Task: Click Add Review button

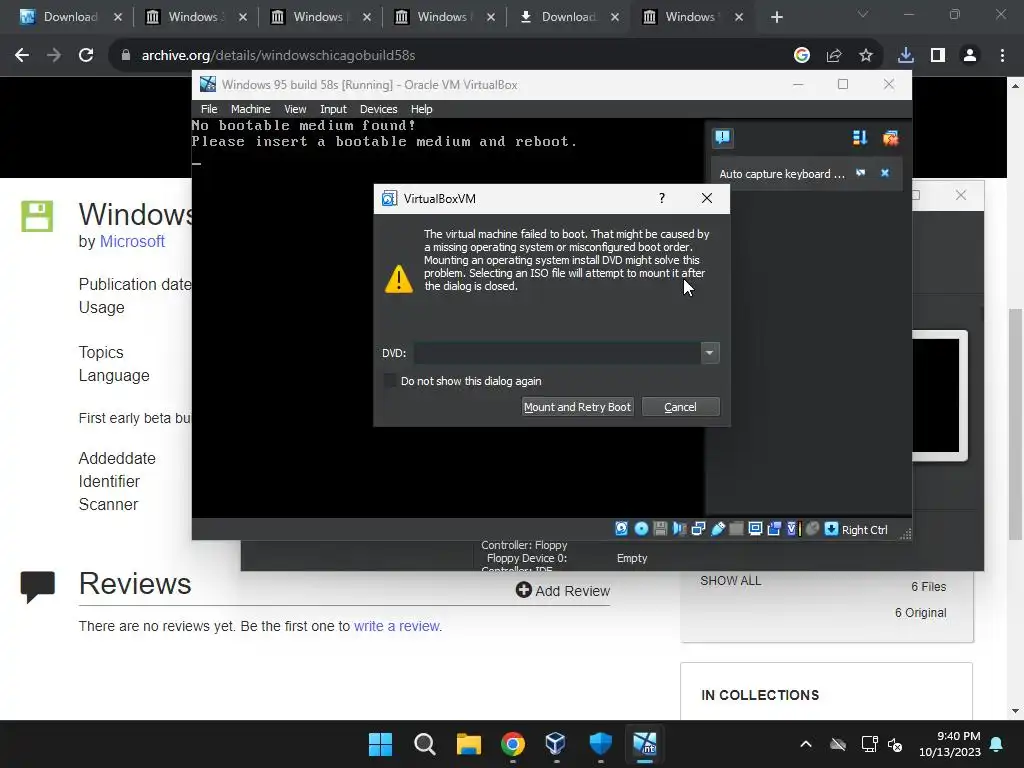Action: click(x=562, y=590)
